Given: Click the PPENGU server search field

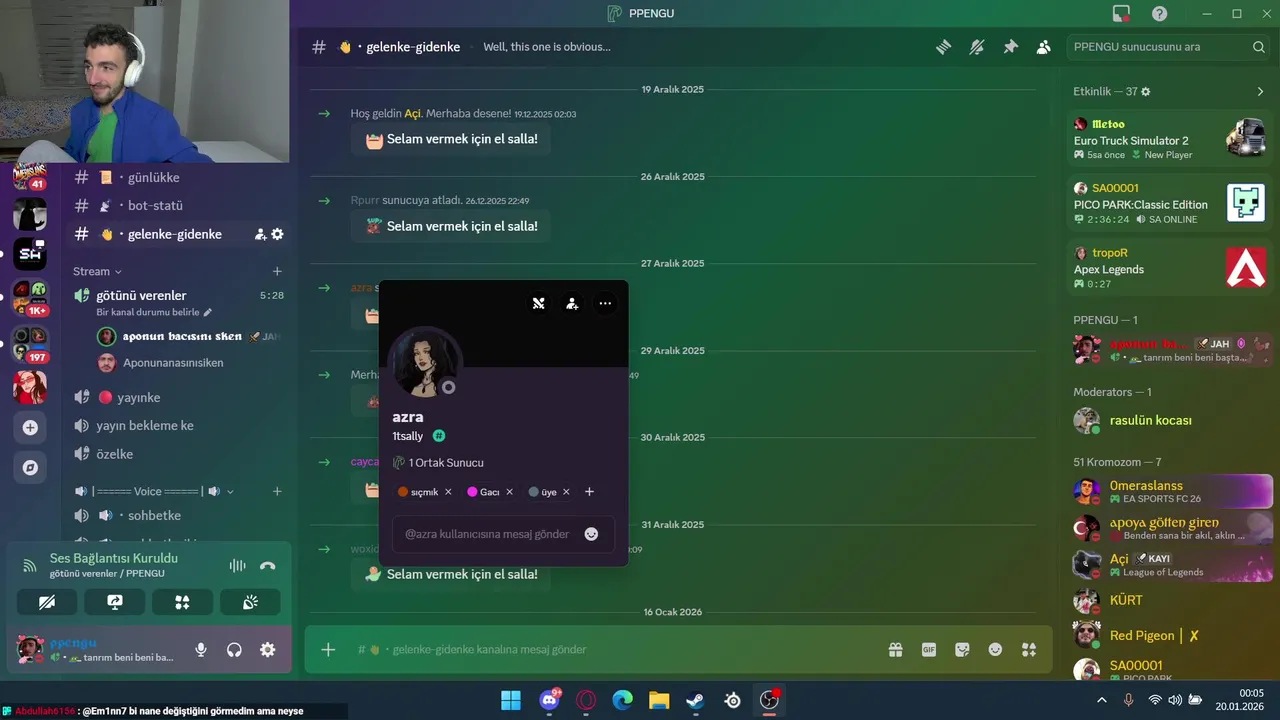Looking at the screenshot, I should 1168,47.
